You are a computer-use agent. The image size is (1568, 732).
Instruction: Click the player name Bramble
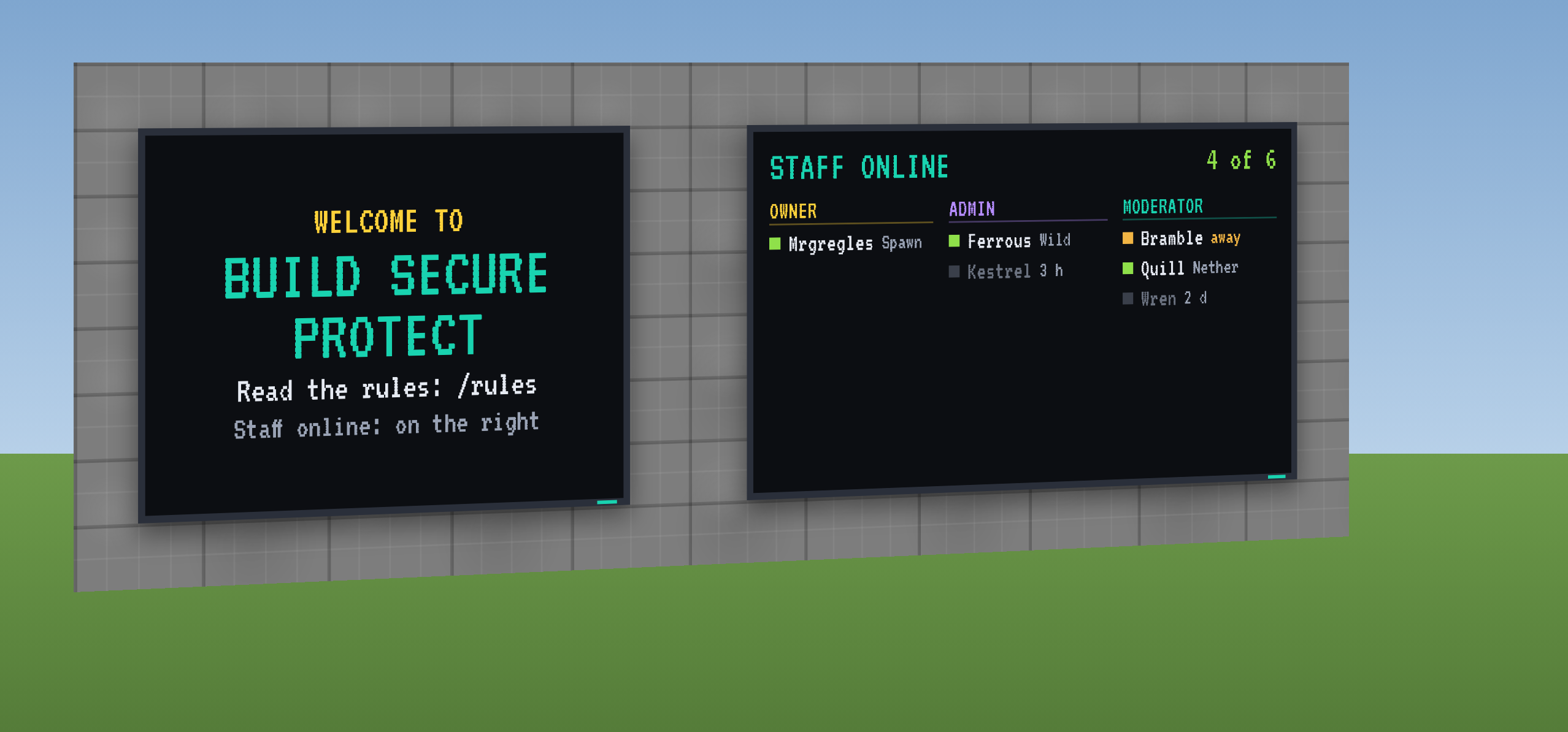click(1172, 238)
